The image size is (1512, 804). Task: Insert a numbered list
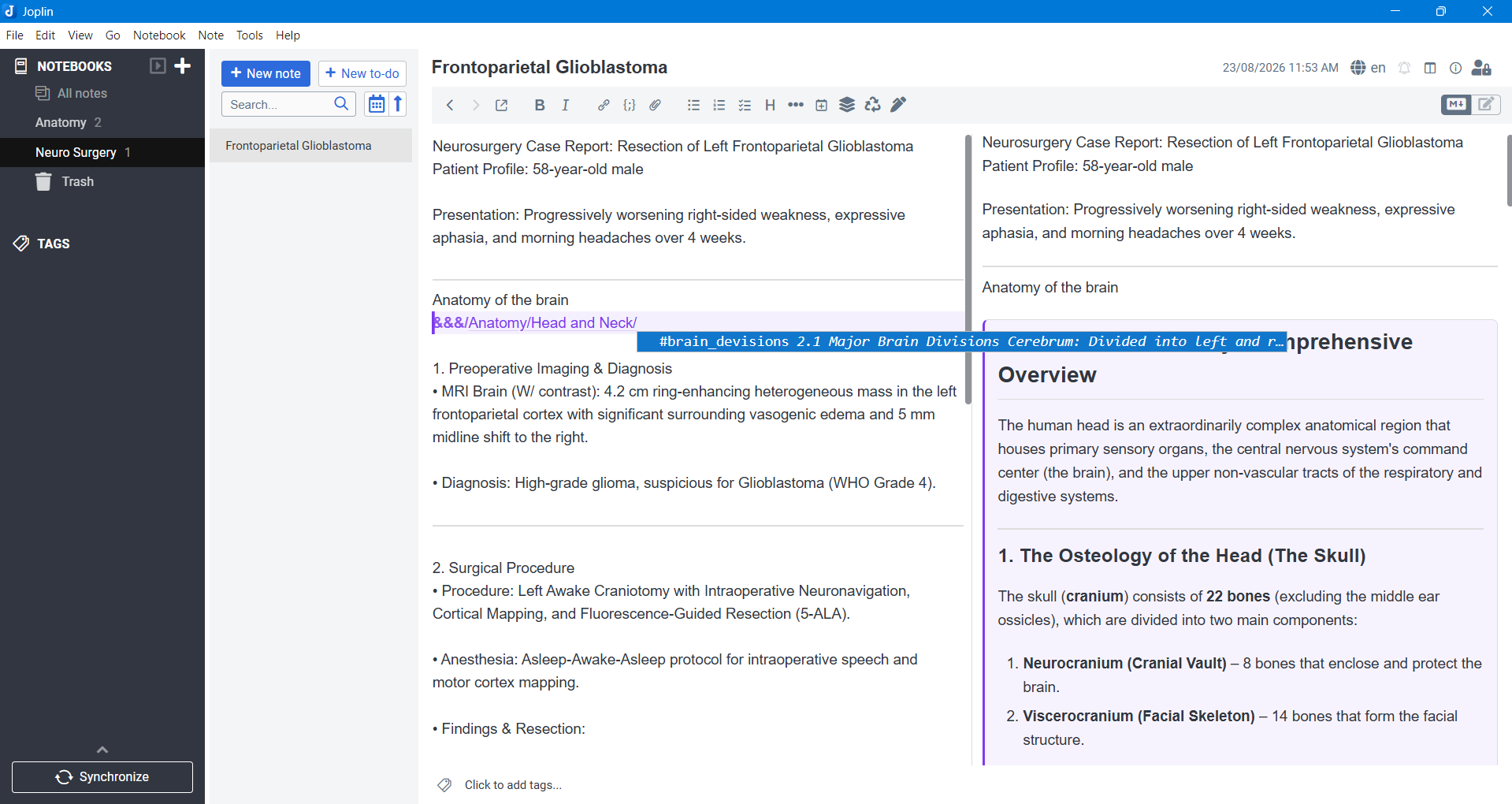pyautogui.click(x=719, y=105)
